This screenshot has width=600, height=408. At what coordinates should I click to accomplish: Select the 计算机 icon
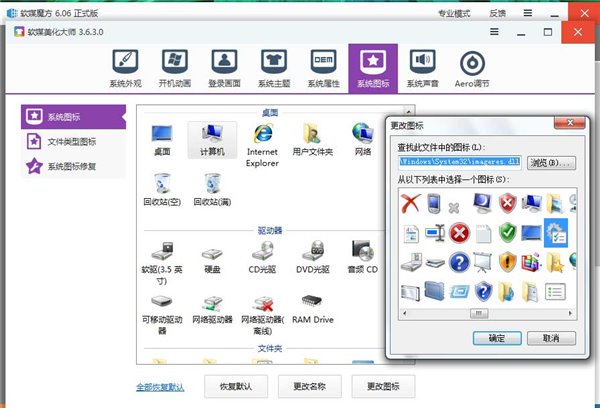212,140
